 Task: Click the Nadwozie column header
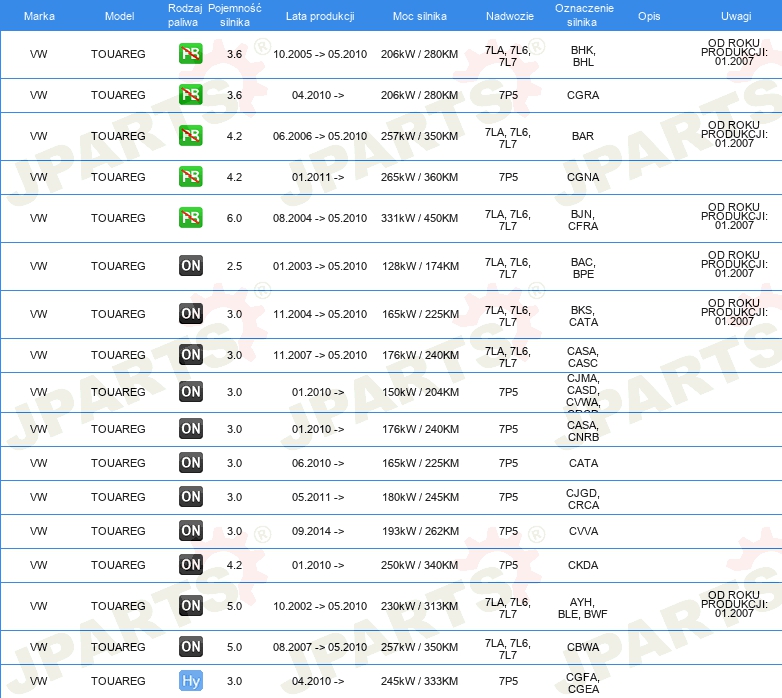click(509, 17)
